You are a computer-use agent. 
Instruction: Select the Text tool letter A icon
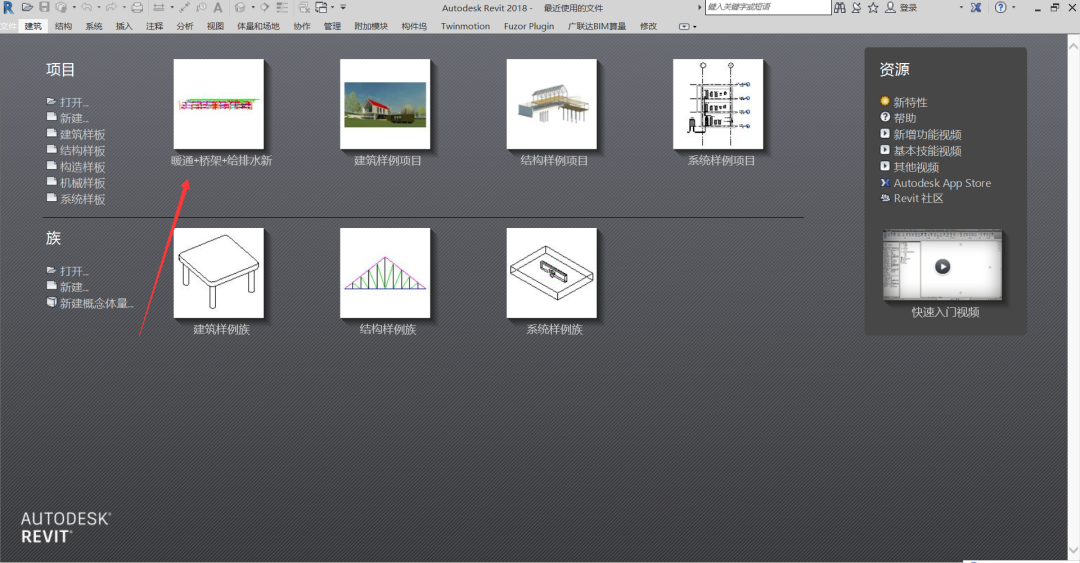click(x=218, y=8)
